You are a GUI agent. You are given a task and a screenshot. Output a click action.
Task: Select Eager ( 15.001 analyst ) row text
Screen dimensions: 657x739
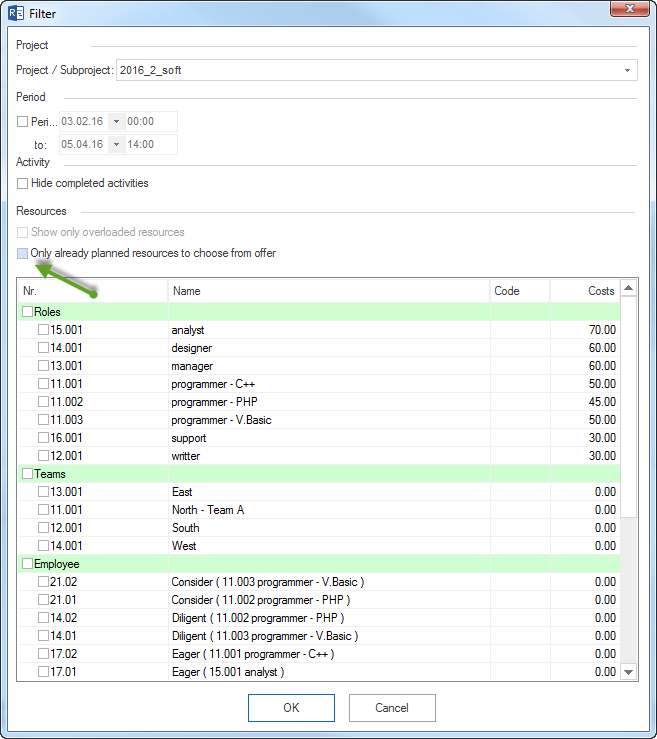228,672
